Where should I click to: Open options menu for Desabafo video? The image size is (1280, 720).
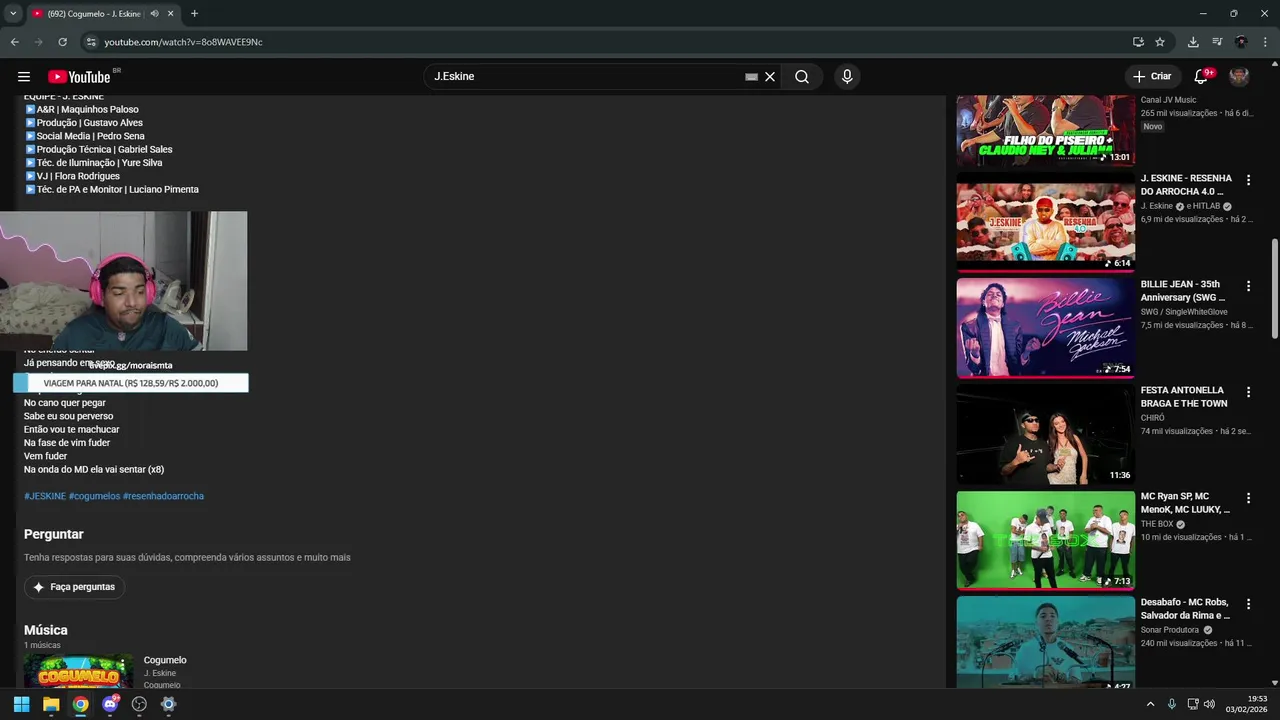(x=1248, y=604)
